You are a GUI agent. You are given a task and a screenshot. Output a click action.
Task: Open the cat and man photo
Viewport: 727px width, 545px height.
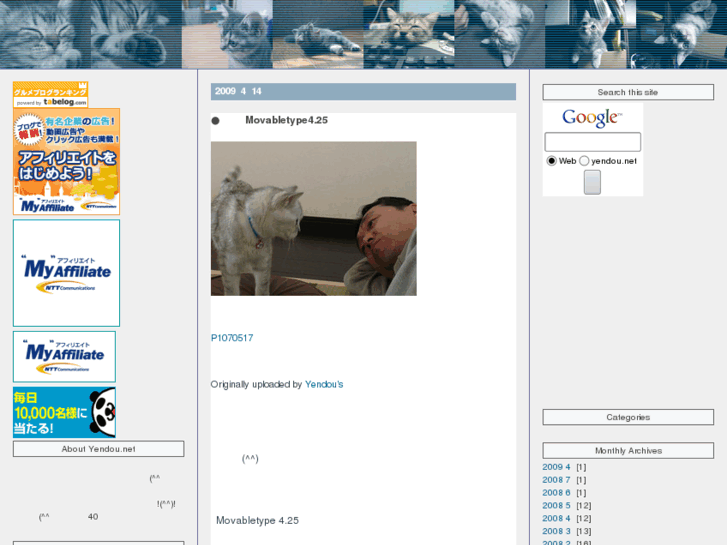coord(313,218)
